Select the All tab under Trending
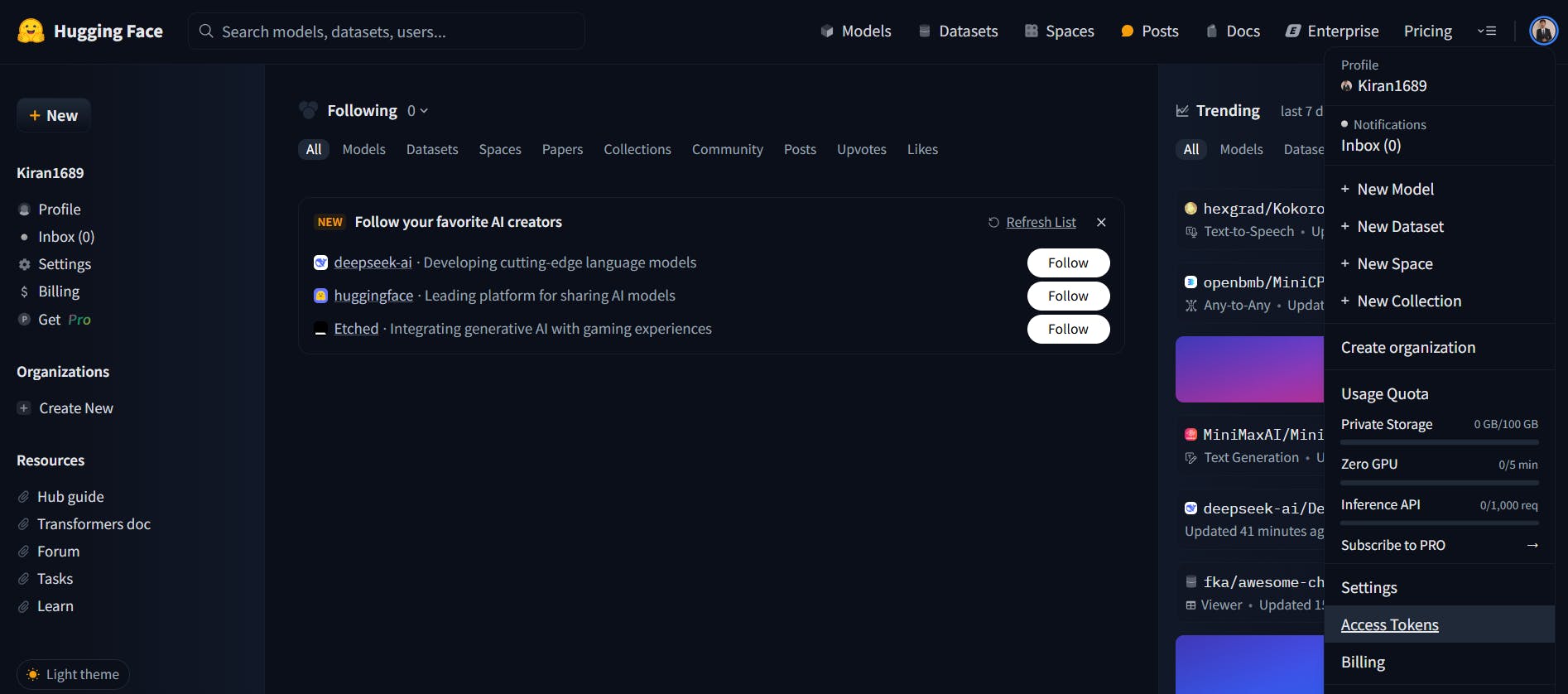 point(1191,150)
